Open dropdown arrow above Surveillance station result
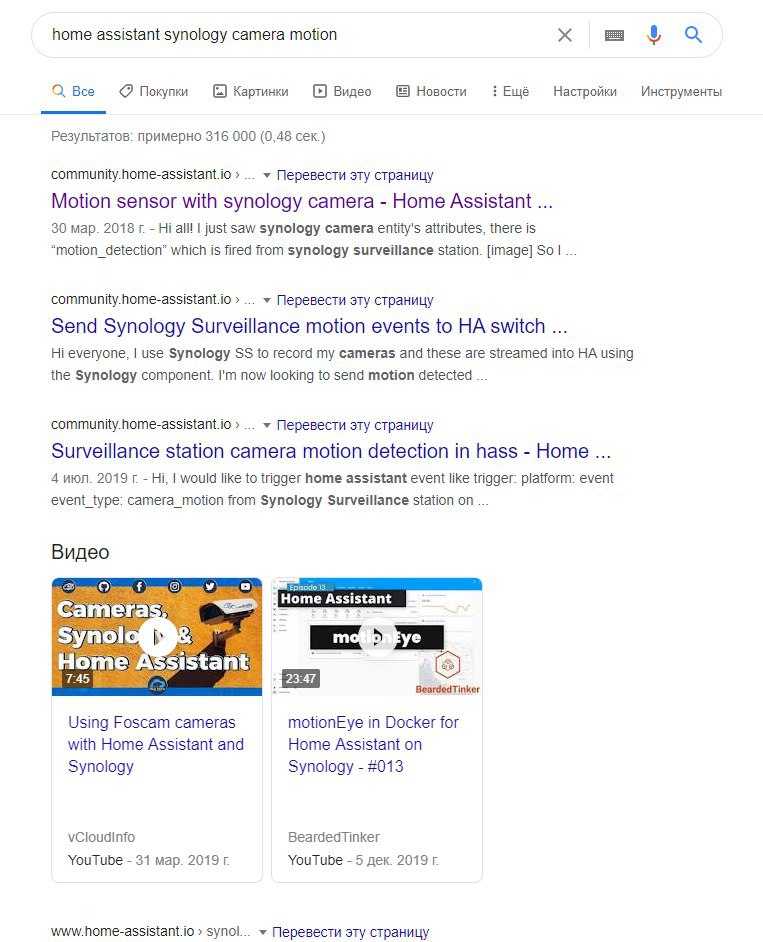Screen dimensions: 763x942 (x=267, y=425)
